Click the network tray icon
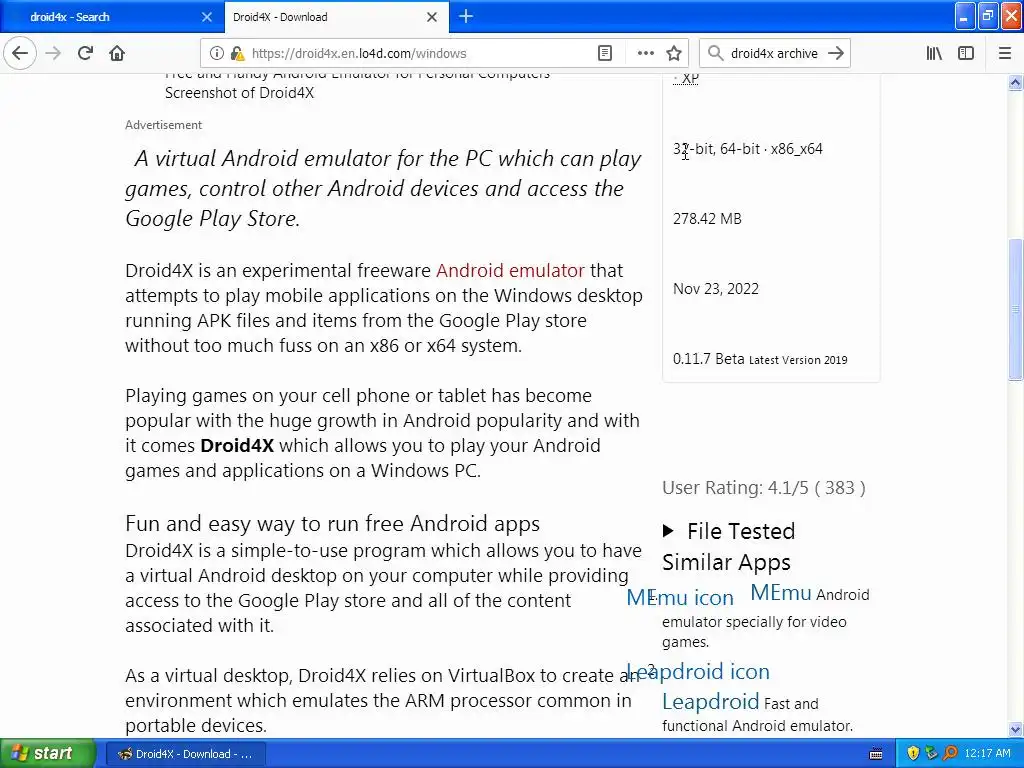Image resolution: width=1024 pixels, height=768 pixels. [931, 753]
